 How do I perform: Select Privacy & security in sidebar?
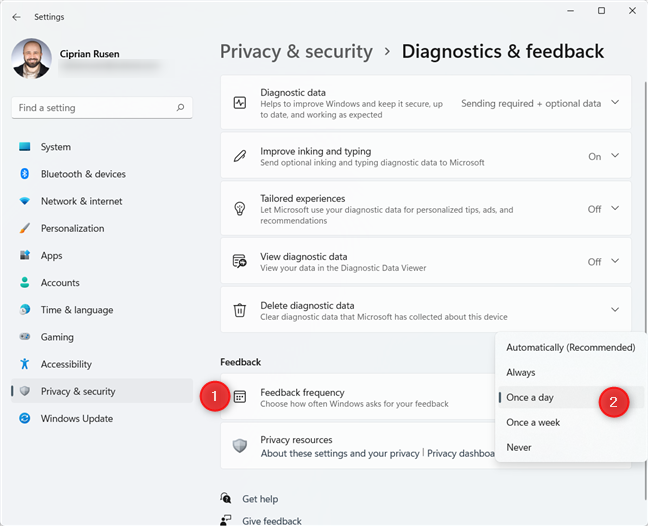click(x=102, y=391)
